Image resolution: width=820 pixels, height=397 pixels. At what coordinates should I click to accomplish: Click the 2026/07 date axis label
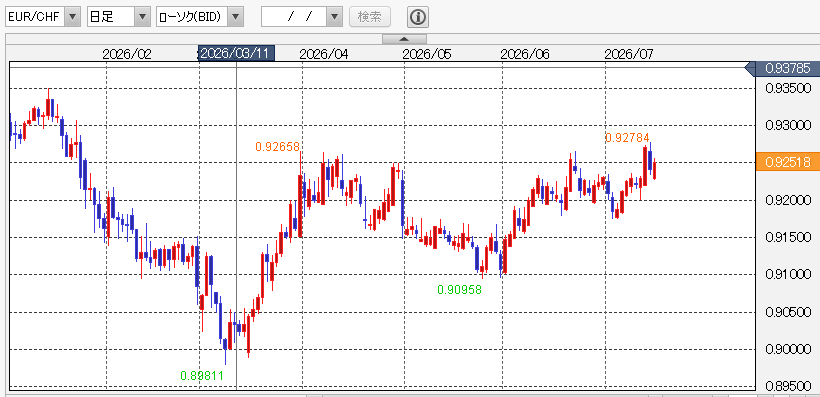point(629,54)
